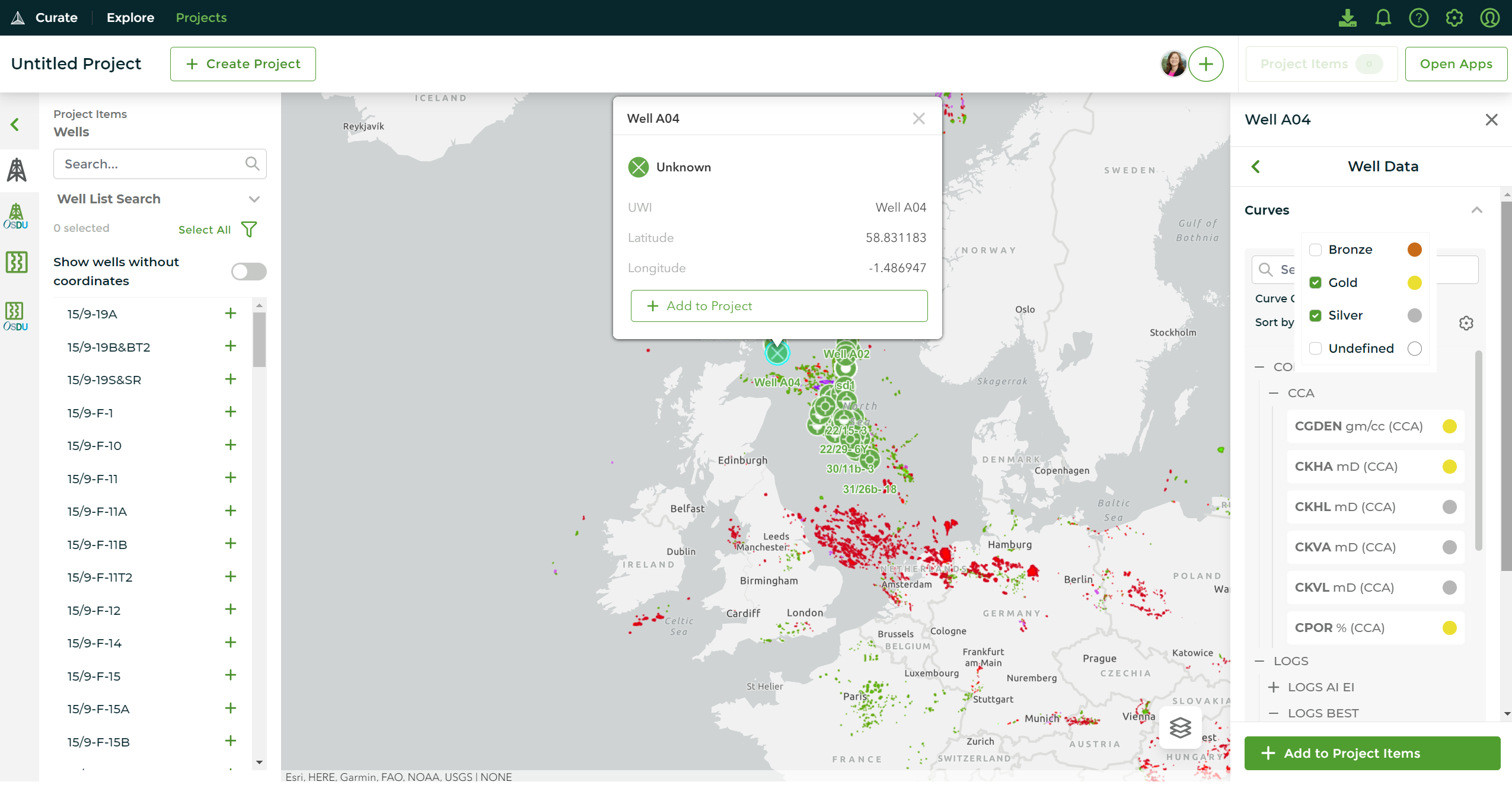Viewport: 1512px width, 785px height.
Task: Click Add to Project Items button
Action: coord(1372,753)
